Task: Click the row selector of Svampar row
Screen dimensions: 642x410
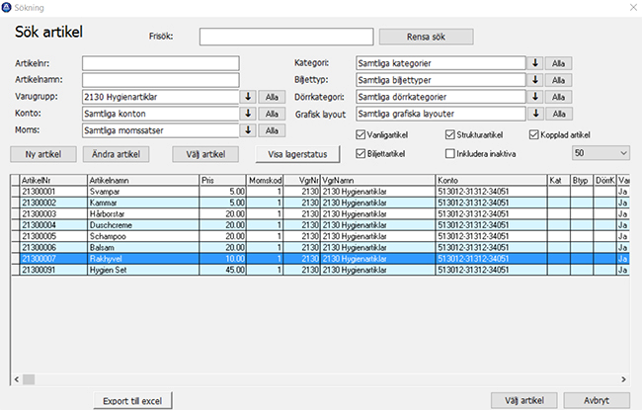Action: pos(15,192)
